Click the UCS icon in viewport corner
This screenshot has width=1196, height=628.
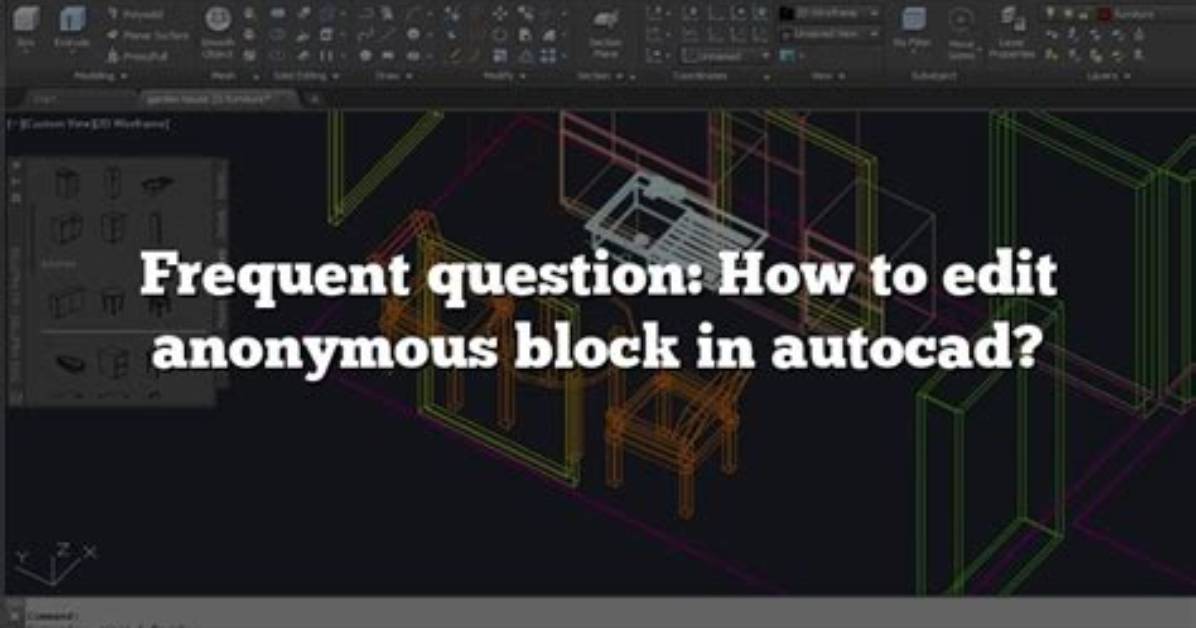55,563
